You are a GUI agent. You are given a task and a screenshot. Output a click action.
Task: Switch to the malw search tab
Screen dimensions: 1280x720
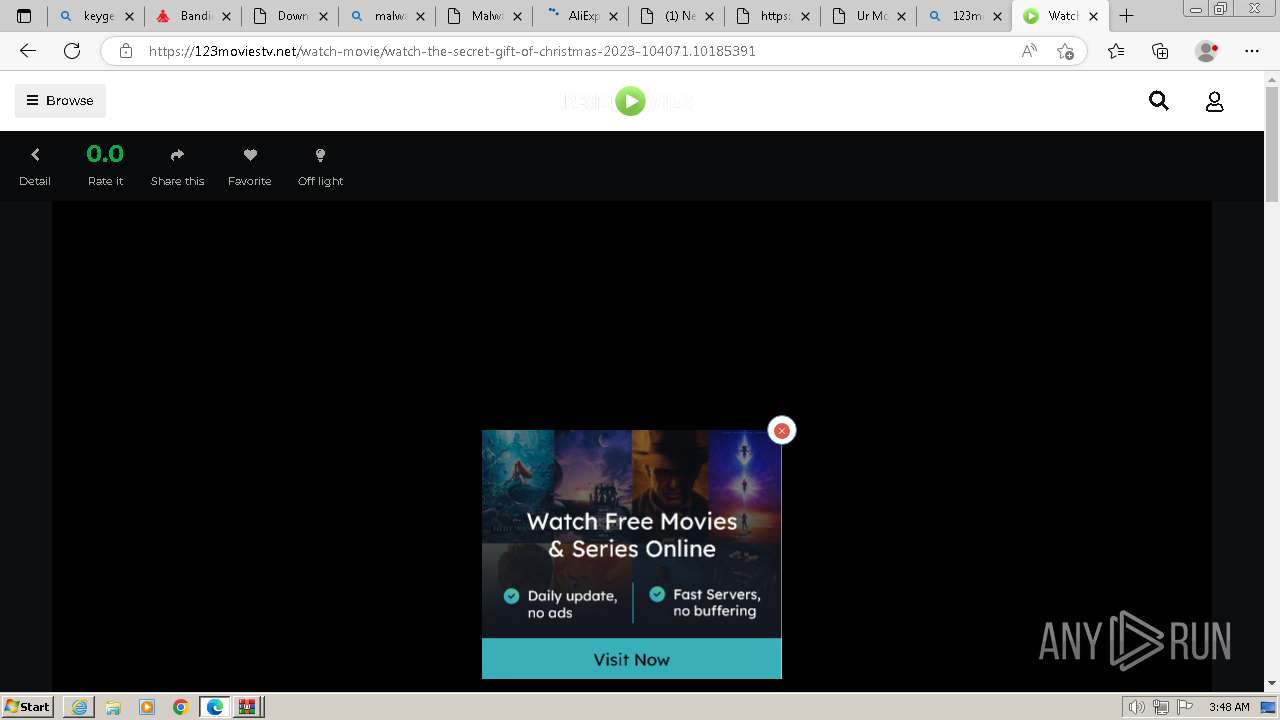click(x=387, y=16)
